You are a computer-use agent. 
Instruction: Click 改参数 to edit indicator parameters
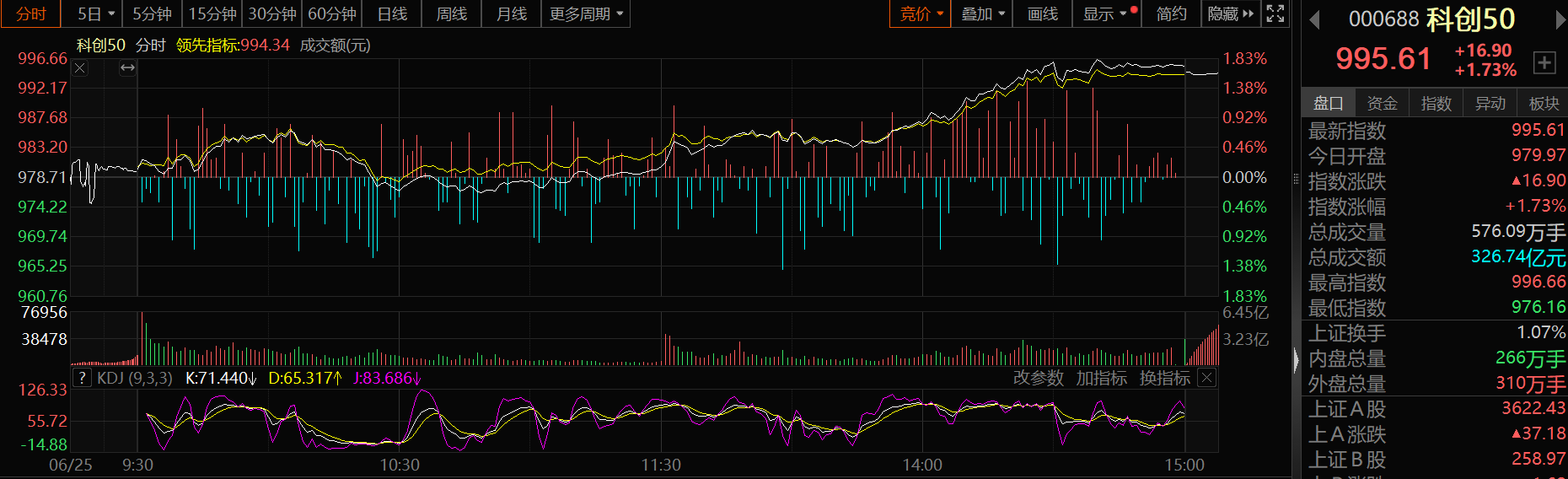(1038, 378)
